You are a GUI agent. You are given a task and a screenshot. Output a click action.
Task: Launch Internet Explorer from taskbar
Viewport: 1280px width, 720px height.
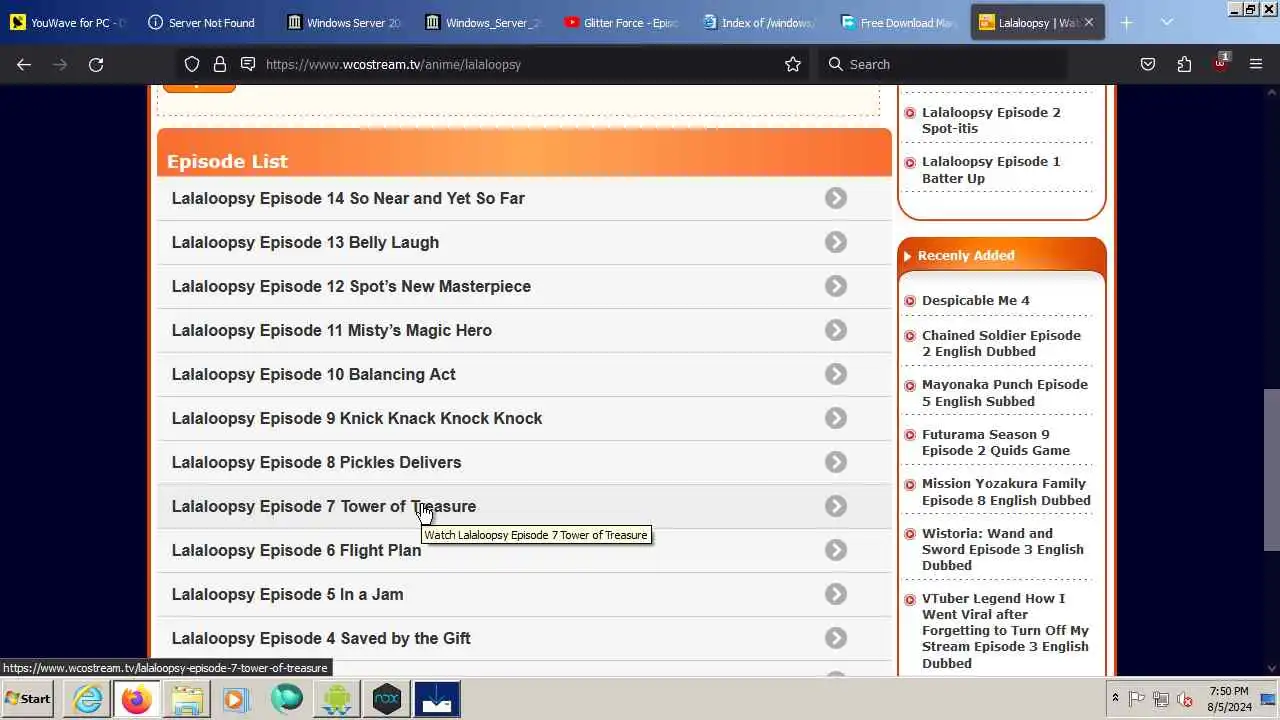88,699
